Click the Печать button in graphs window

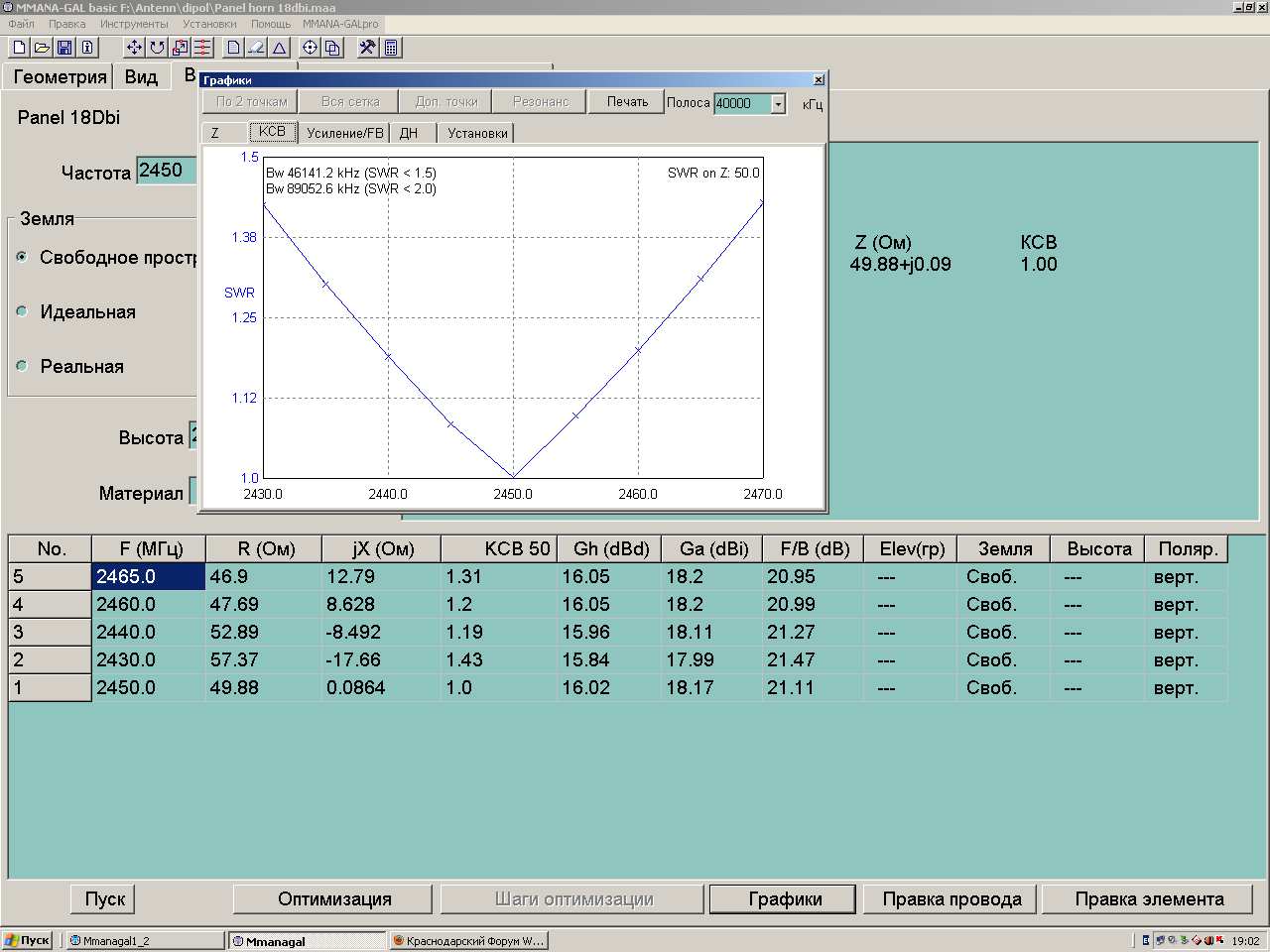[x=627, y=102]
